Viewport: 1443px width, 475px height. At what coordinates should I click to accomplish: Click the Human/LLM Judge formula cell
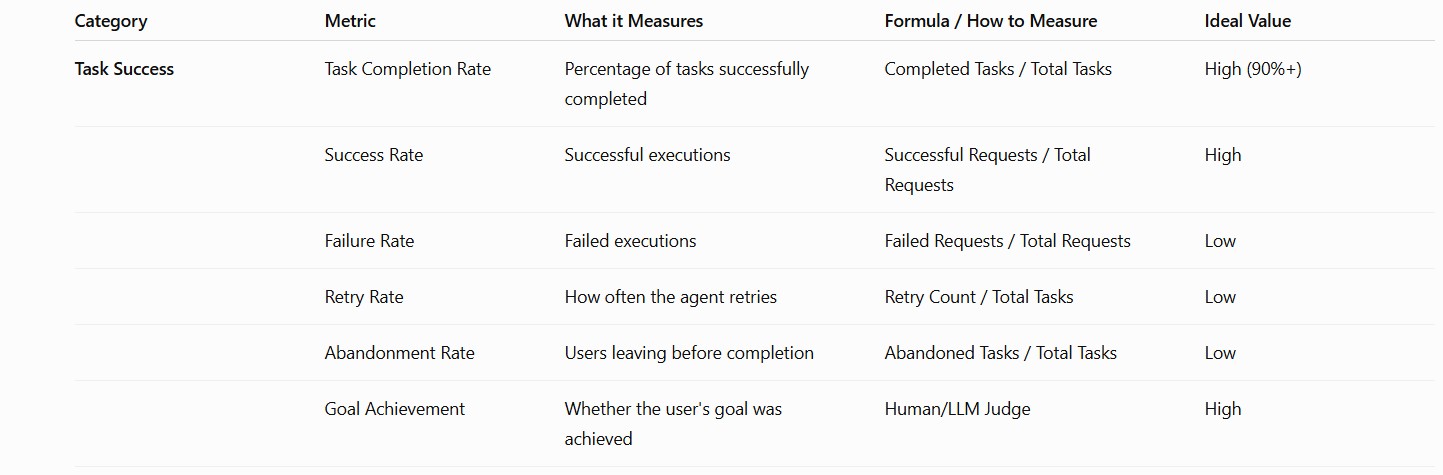(957, 409)
